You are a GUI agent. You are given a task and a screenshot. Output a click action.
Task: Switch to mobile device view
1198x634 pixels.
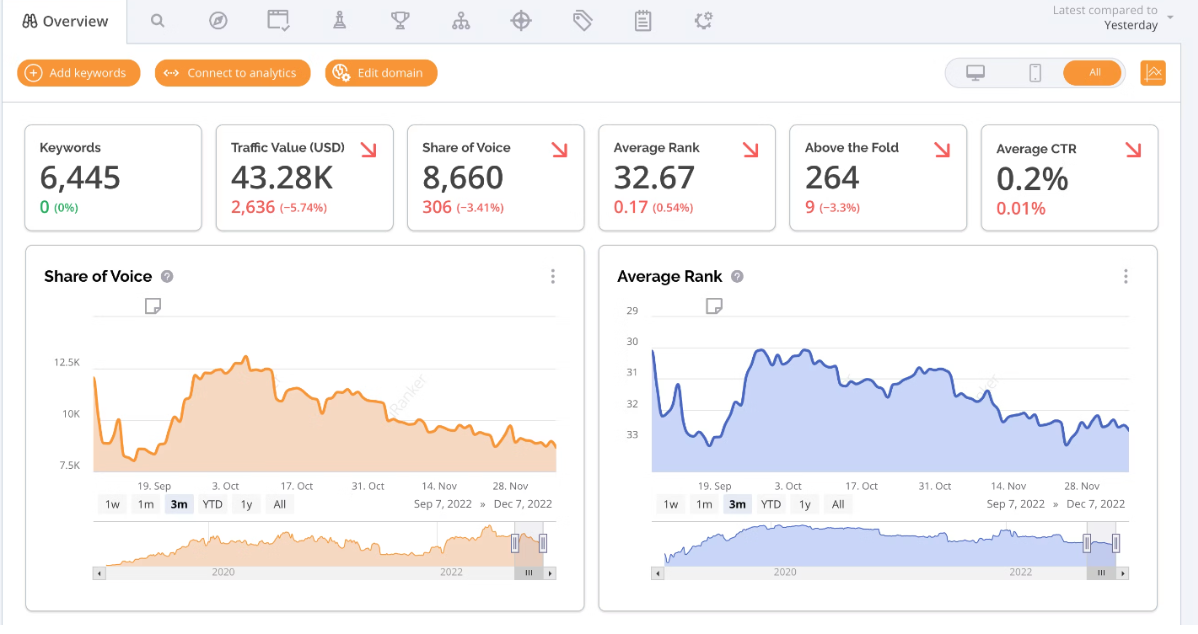tap(1034, 73)
